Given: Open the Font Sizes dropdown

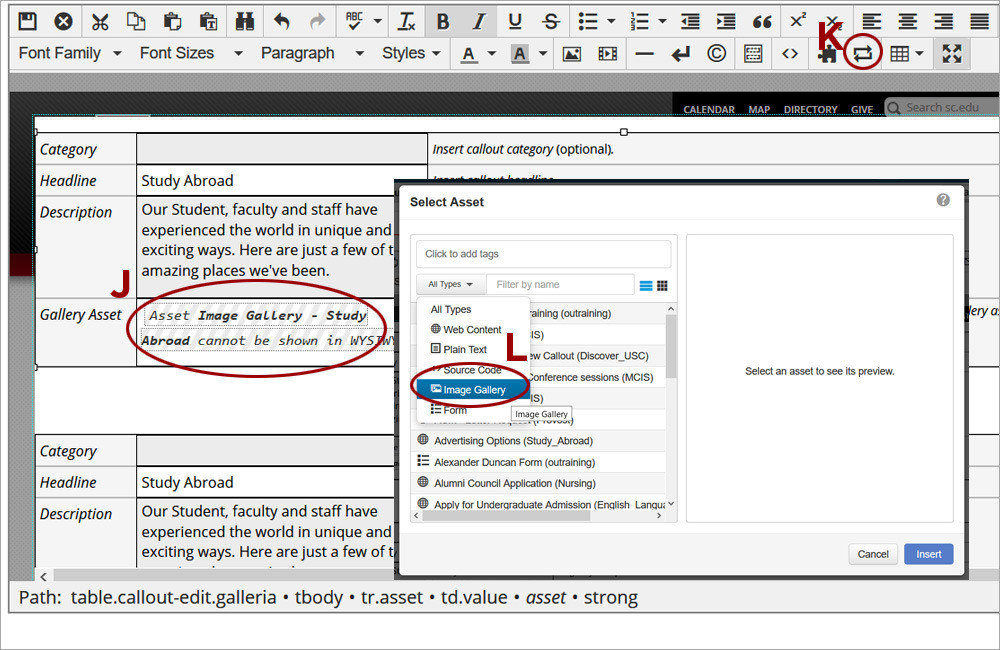Looking at the screenshot, I should pos(191,54).
